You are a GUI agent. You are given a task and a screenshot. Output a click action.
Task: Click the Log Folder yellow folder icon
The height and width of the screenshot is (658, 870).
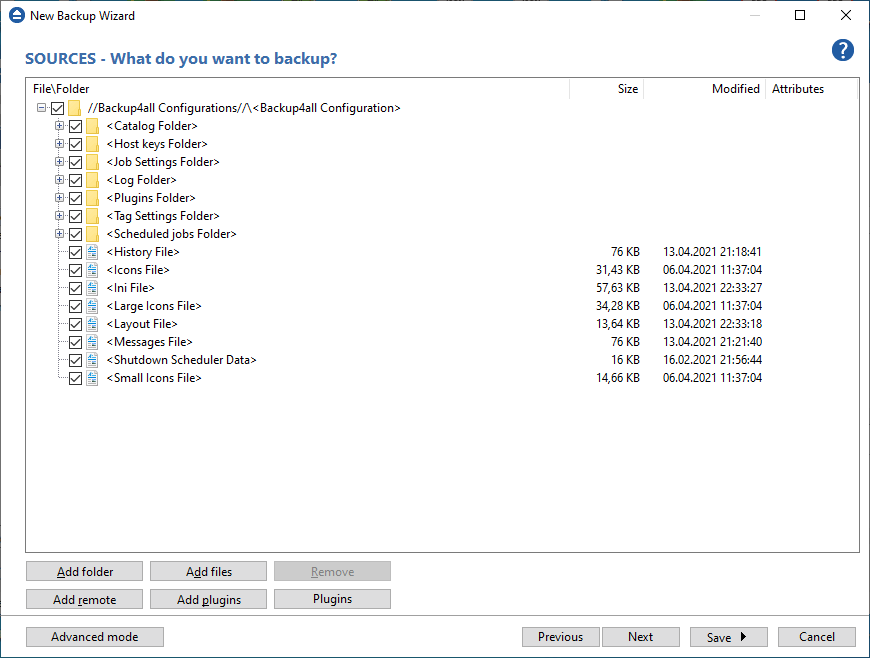click(x=93, y=180)
